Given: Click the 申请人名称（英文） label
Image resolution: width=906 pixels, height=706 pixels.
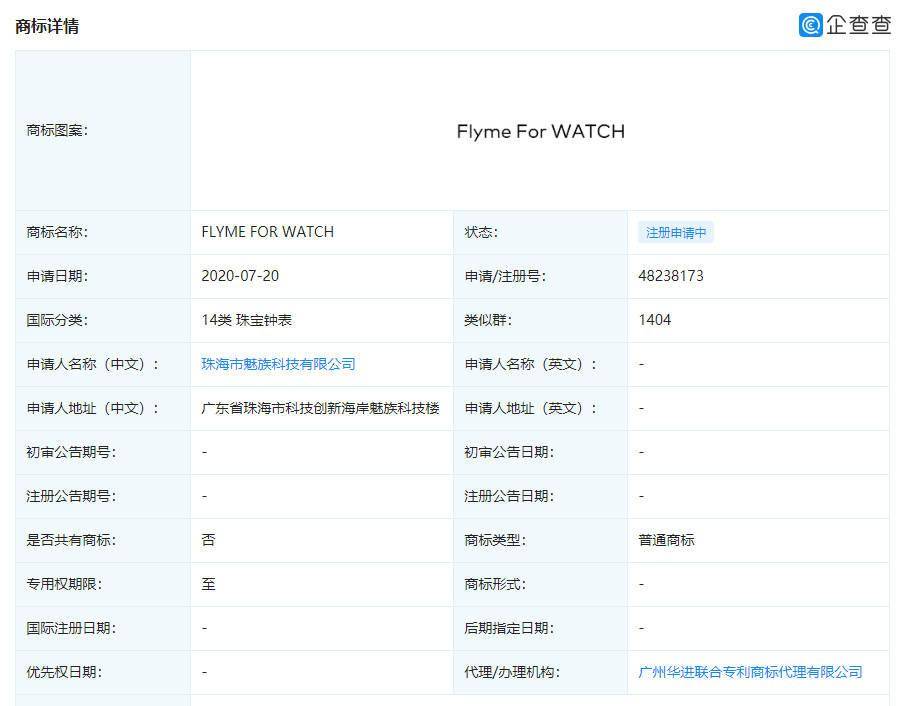Looking at the screenshot, I should (530, 365).
